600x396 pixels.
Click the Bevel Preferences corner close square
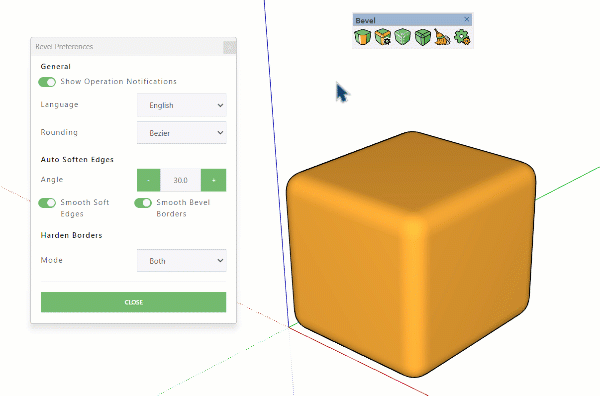(x=230, y=47)
